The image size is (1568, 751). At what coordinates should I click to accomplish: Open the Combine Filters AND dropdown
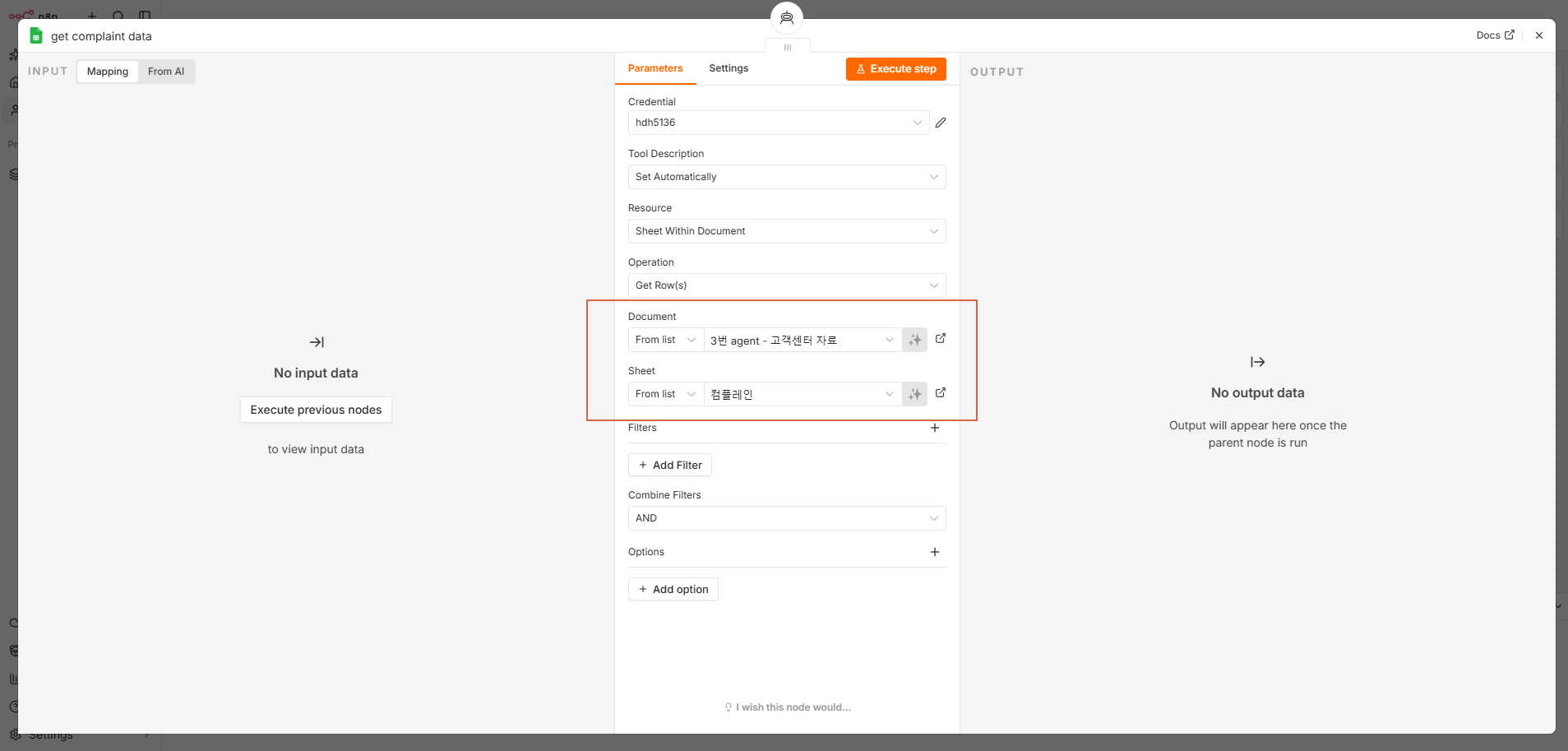click(x=787, y=518)
